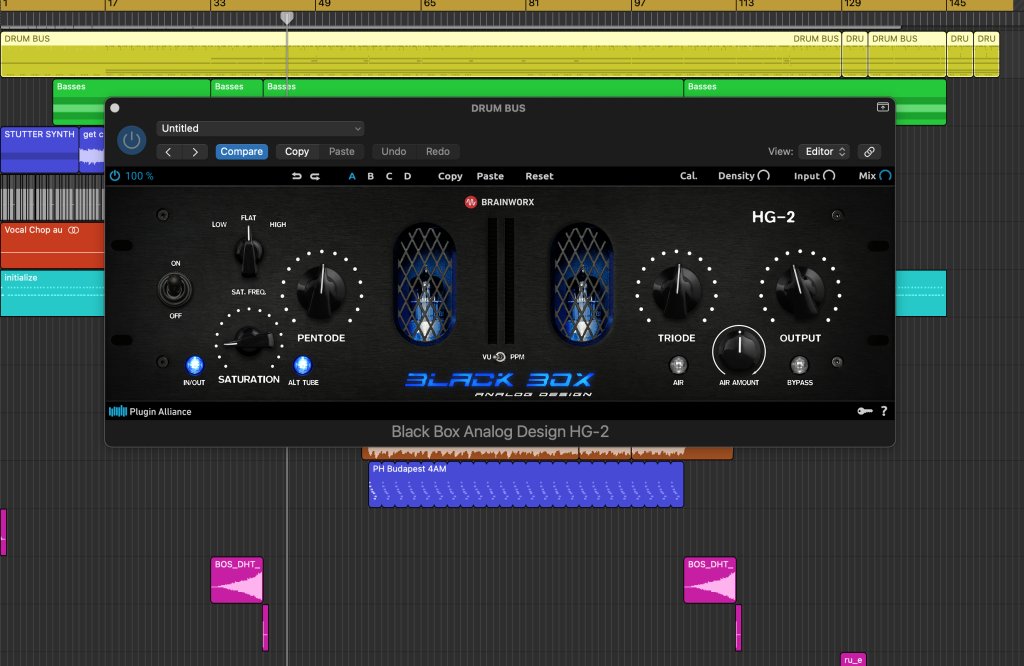Toggle the BYPASS button
The image size is (1024, 666).
pos(799,364)
